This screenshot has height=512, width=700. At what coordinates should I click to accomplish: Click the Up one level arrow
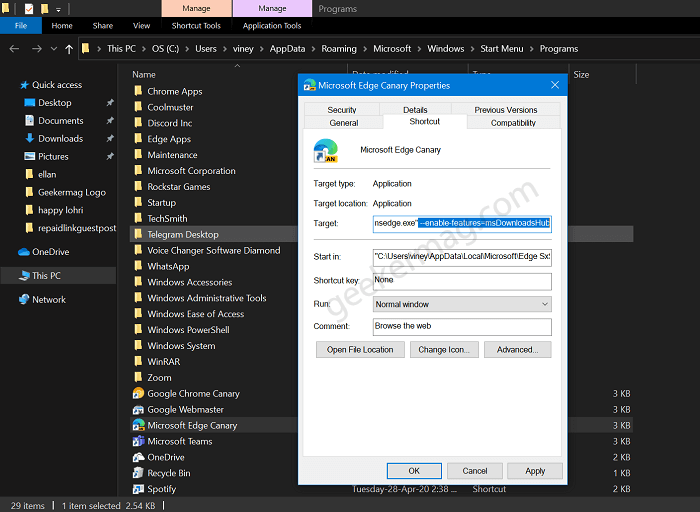coord(69,49)
